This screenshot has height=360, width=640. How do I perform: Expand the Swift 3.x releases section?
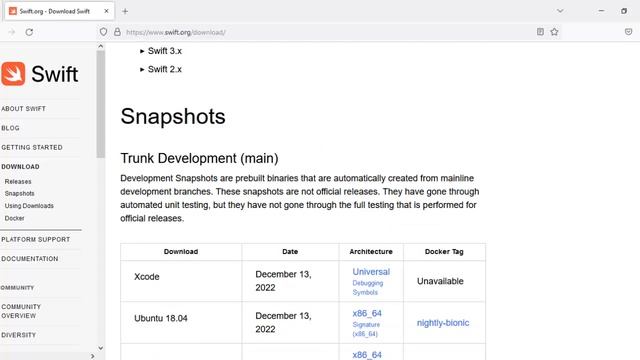tap(161, 51)
